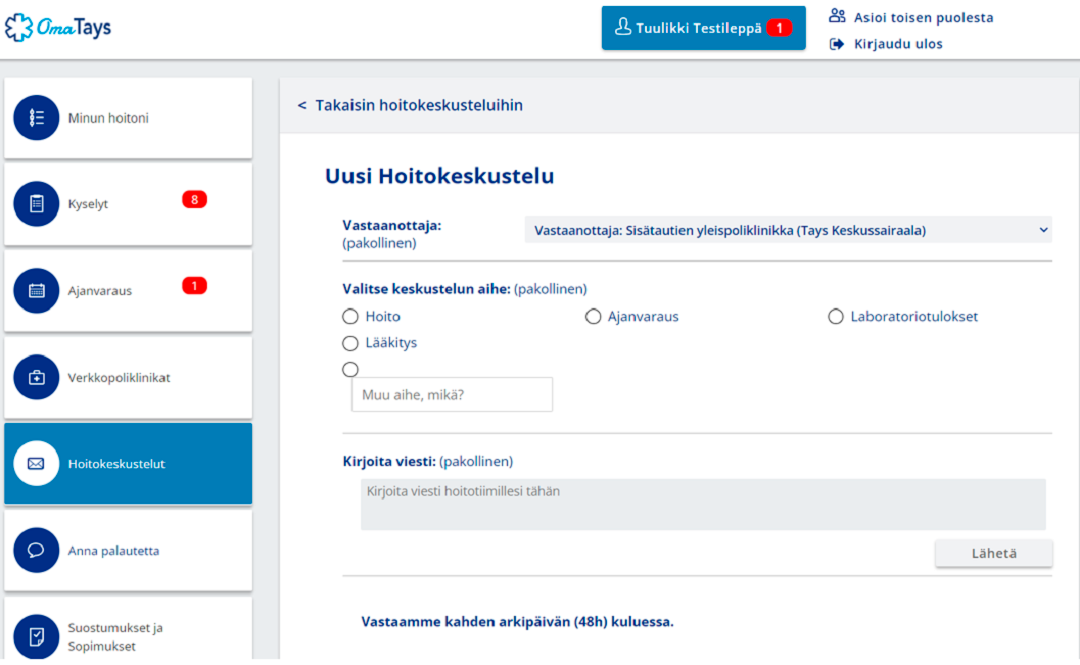1080x665 pixels.
Task: Open Kyselyt clipboard icon
Action: pyautogui.click(x=37, y=204)
